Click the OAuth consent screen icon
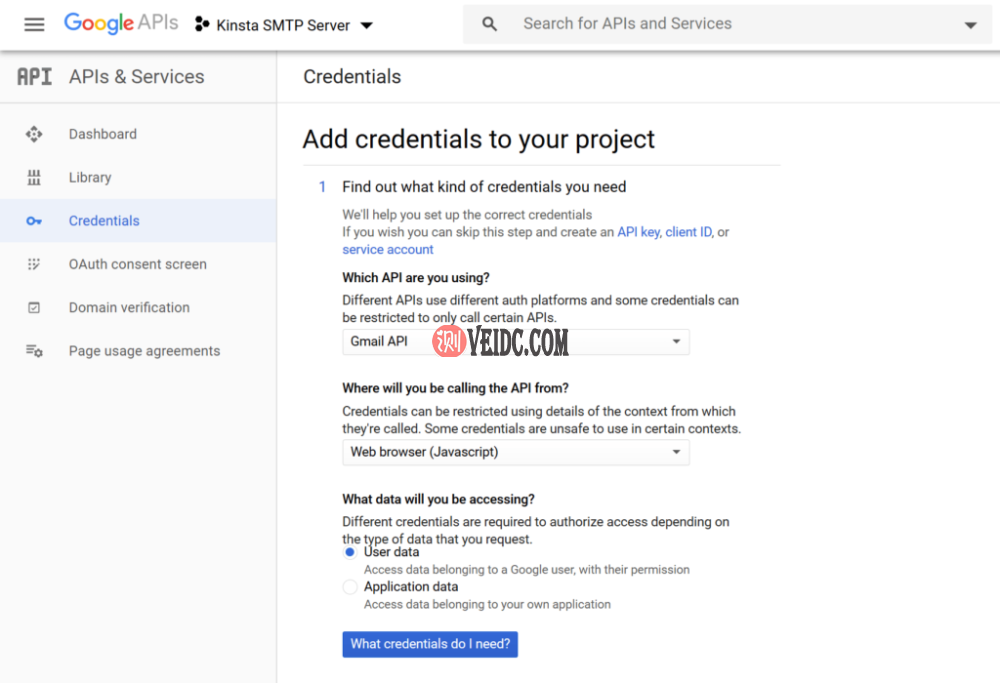Image resolution: width=1000 pixels, height=683 pixels. (x=34, y=264)
